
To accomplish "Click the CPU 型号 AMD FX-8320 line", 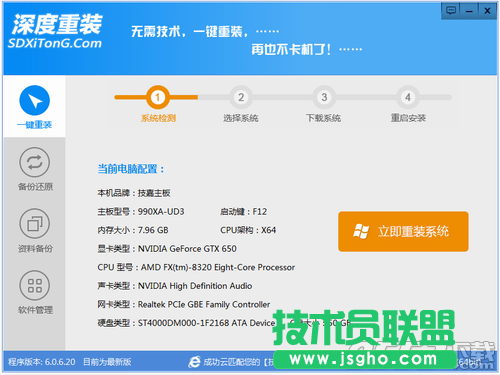I will coord(196,267).
